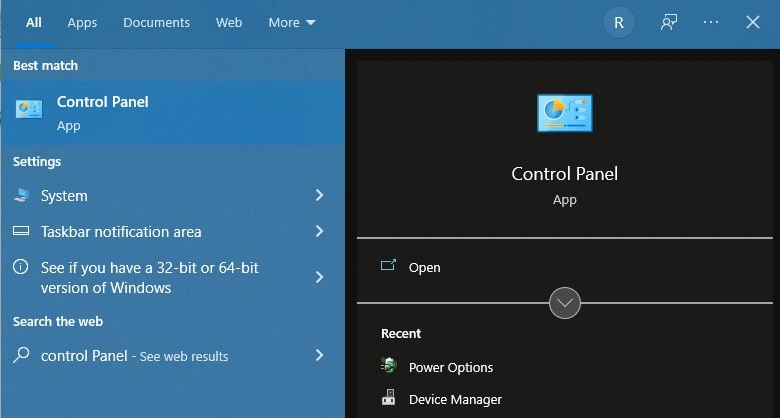Screen dimensions: 780x418
Task: Expand more actions with the circular chevron
Action: pyautogui.click(x=565, y=303)
